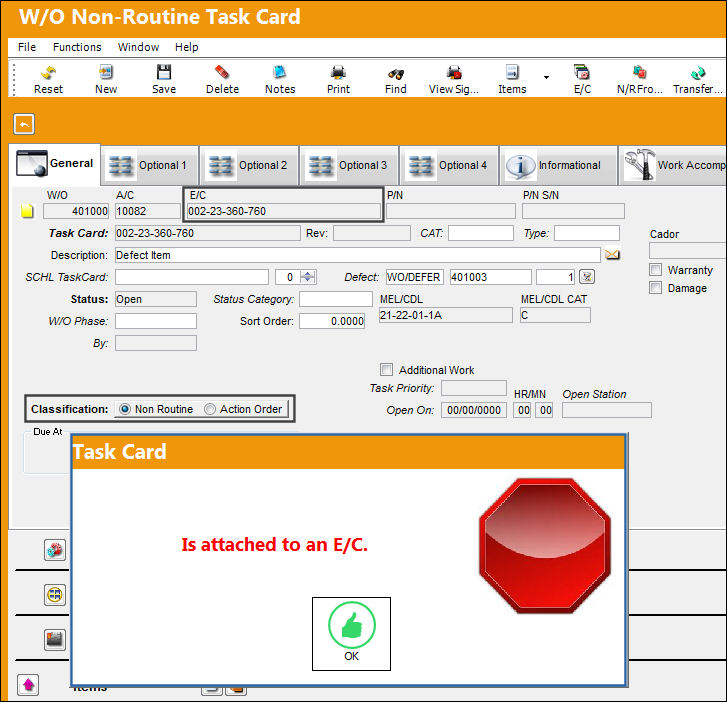This screenshot has width=727, height=702.
Task: Click the MEL/CDL field 21-22-01-1A
Action: click(x=446, y=315)
